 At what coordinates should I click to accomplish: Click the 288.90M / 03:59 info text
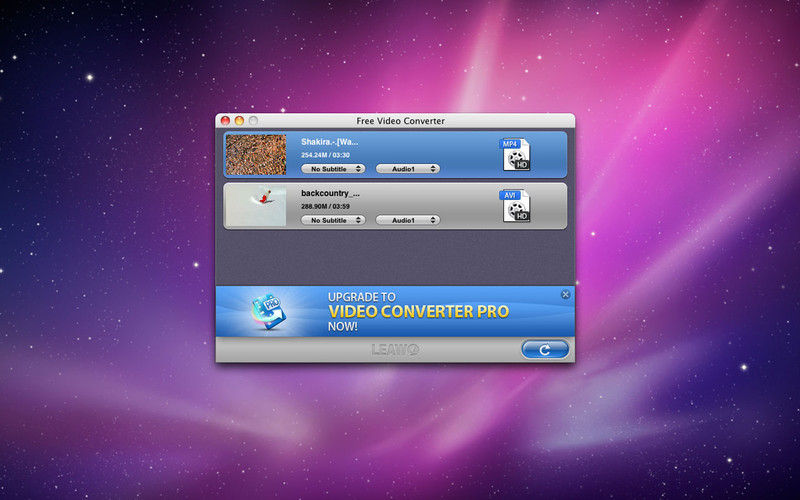(326, 207)
